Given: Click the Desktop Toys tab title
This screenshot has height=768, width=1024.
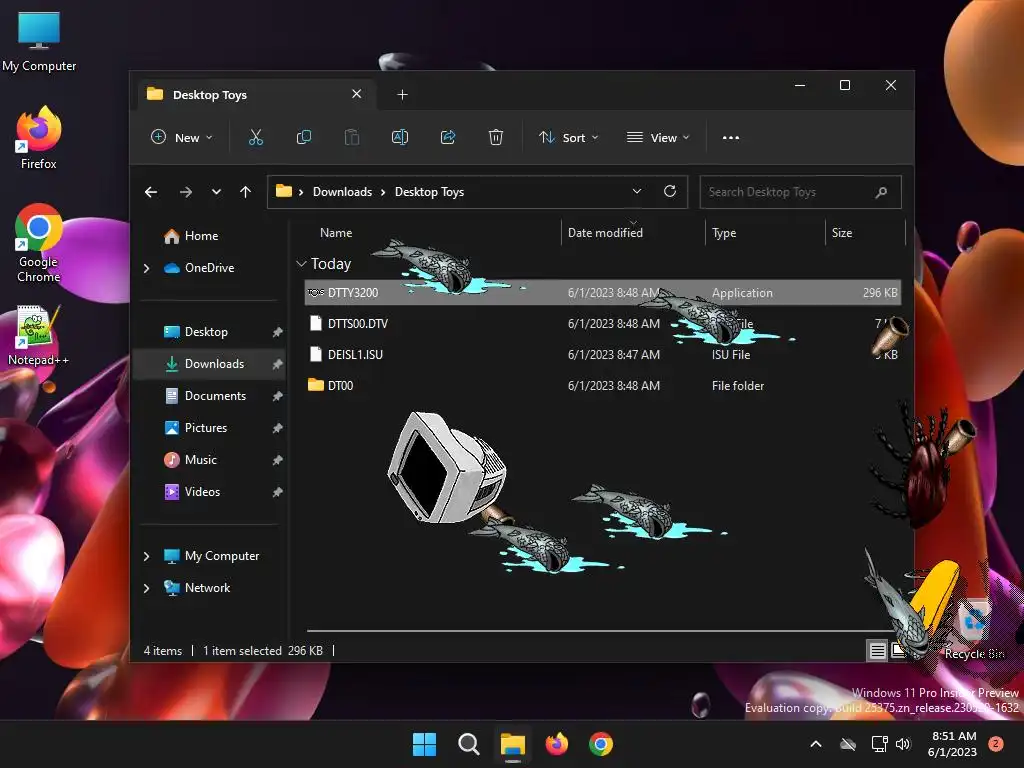Looking at the screenshot, I should tap(210, 95).
